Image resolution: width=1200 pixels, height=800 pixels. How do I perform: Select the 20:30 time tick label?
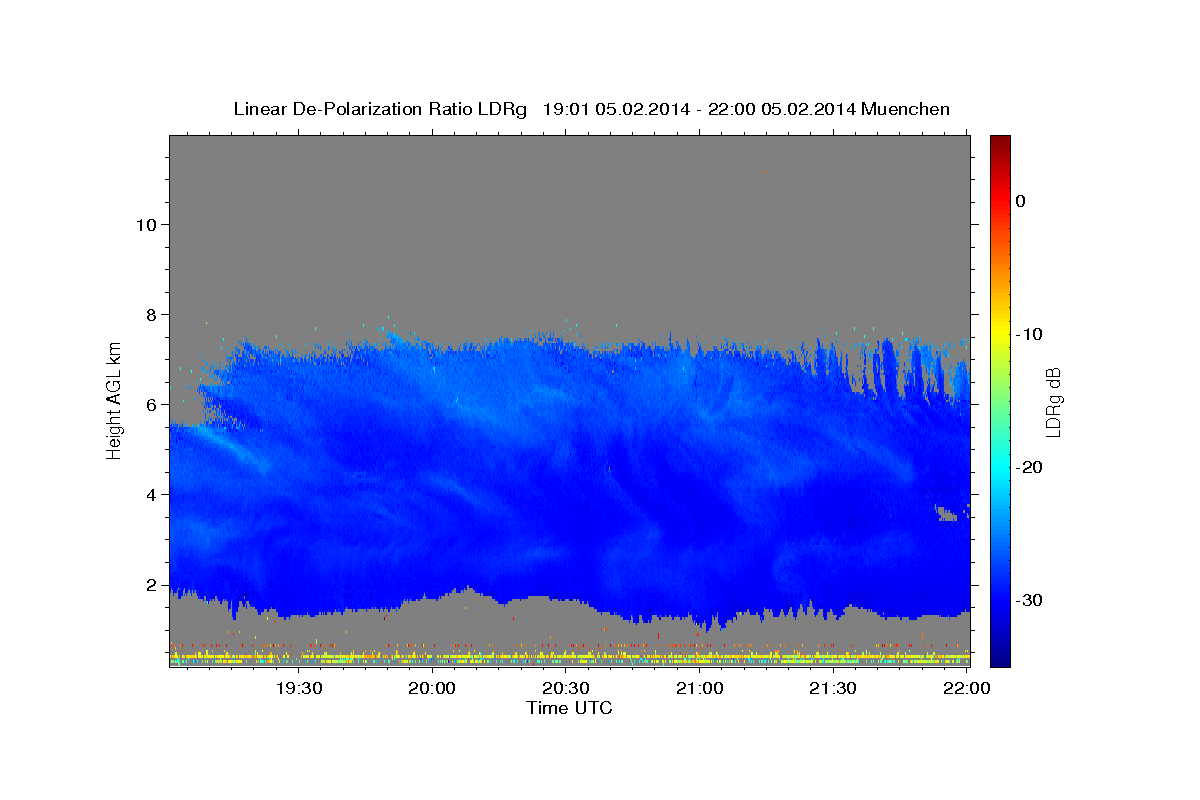point(566,688)
